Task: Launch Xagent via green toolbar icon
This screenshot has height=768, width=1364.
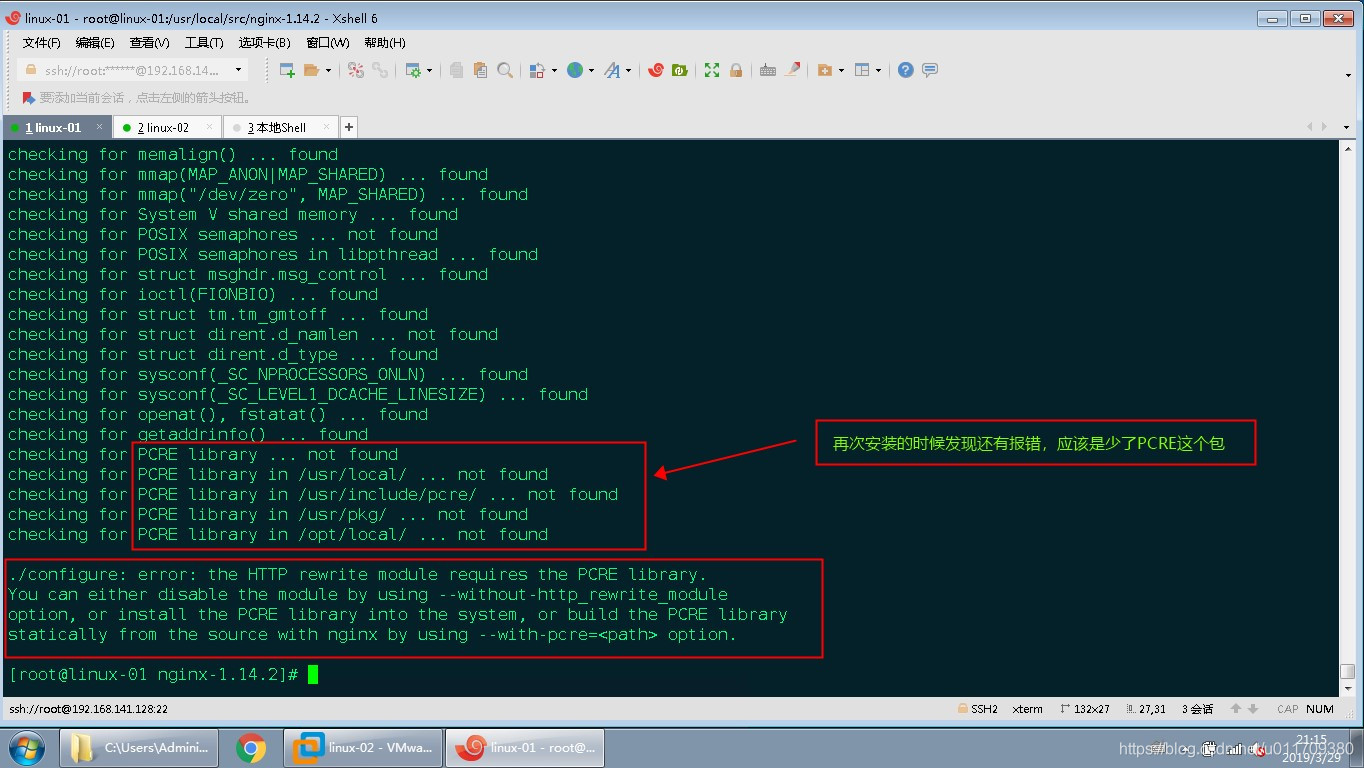Action: (680, 70)
